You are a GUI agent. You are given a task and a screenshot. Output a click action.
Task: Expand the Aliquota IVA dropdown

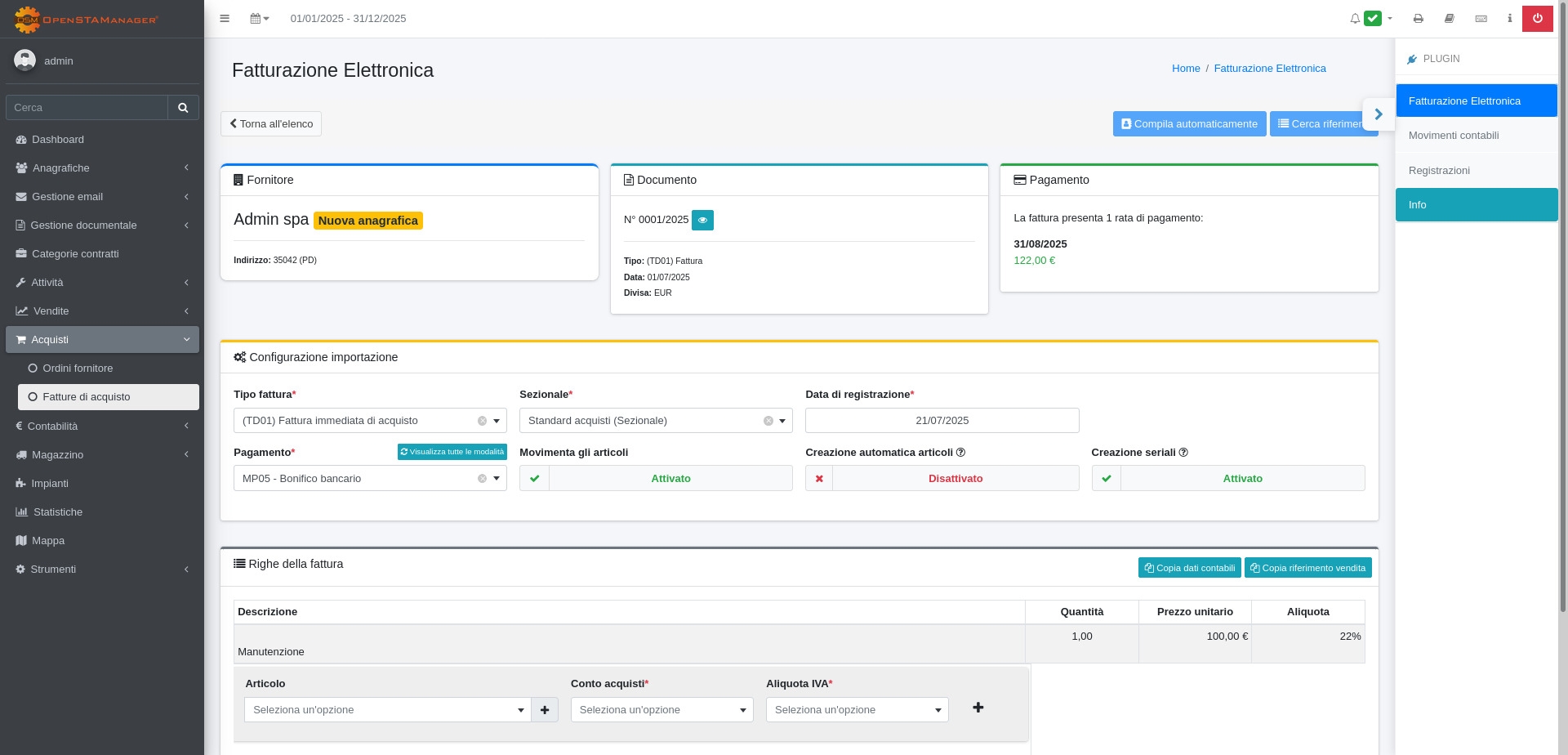pos(857,710)
